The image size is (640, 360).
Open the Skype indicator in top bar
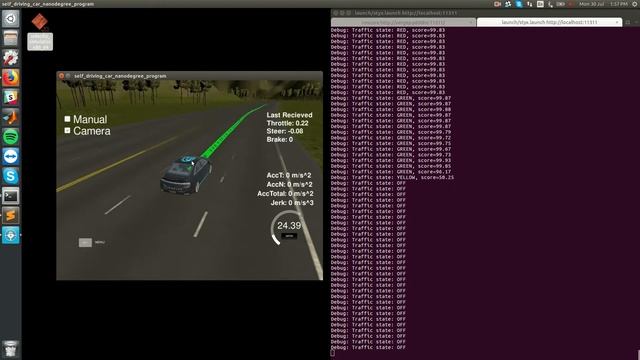point(519,4)
